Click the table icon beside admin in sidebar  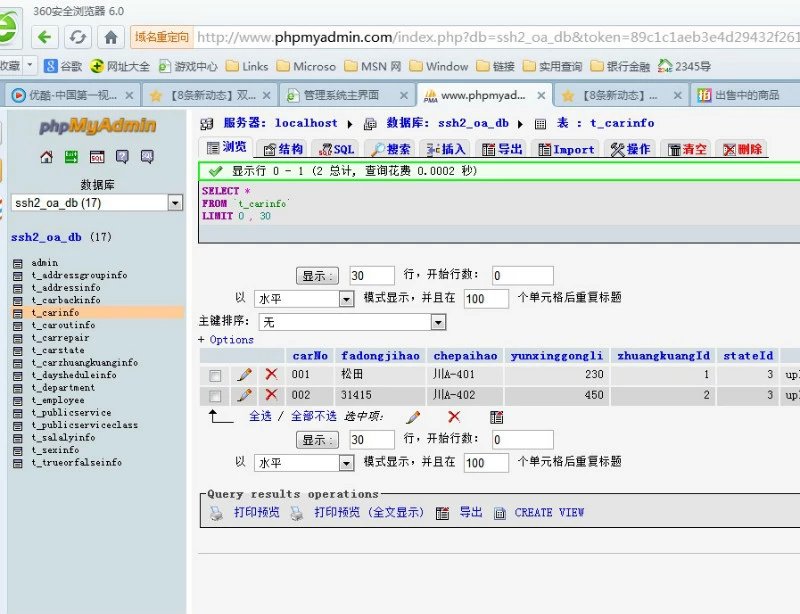point(18,263)
